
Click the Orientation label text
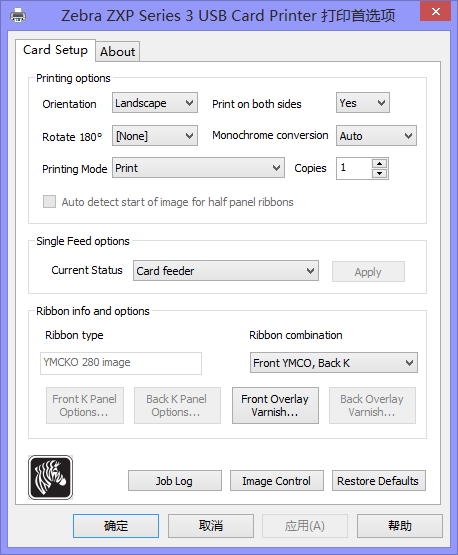(69, 104)
